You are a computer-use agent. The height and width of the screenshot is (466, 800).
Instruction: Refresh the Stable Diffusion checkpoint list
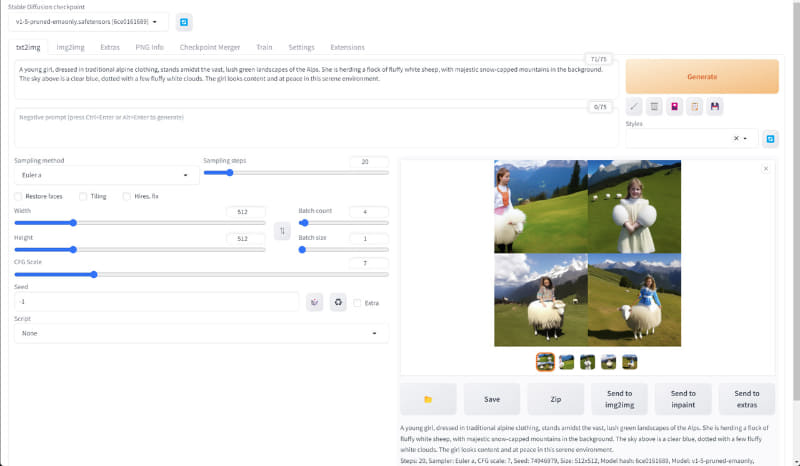coord(184,22)
